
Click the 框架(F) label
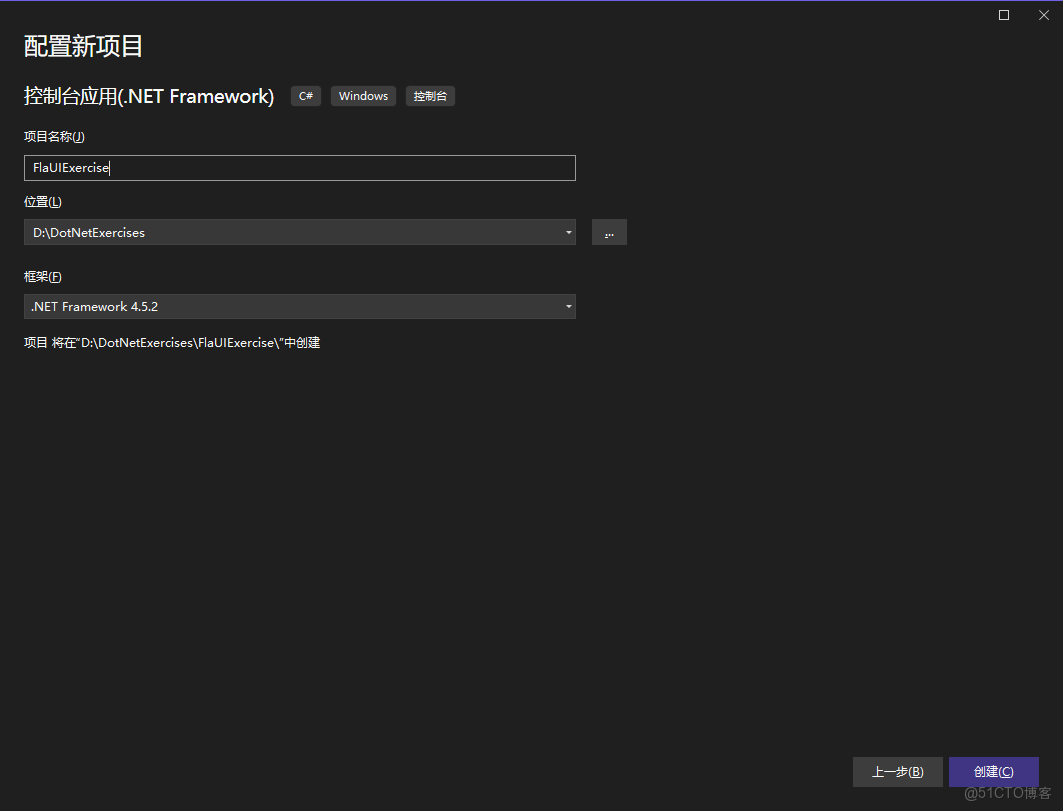coord(43,276)
